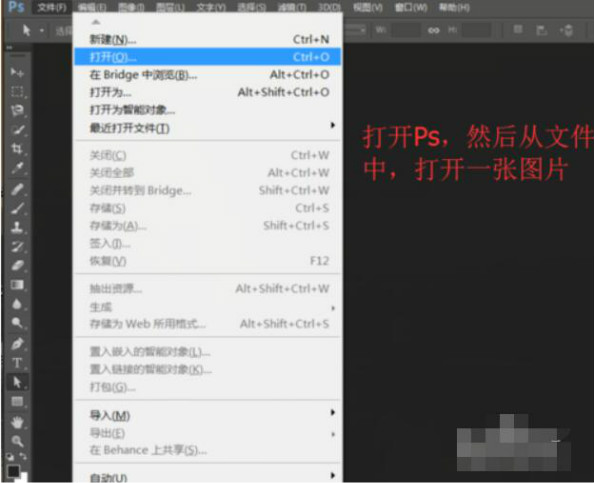The width and height of the screenshot is (594, 483).
Task: Select the Rectangle shape tool
Action: click(17, 402)
